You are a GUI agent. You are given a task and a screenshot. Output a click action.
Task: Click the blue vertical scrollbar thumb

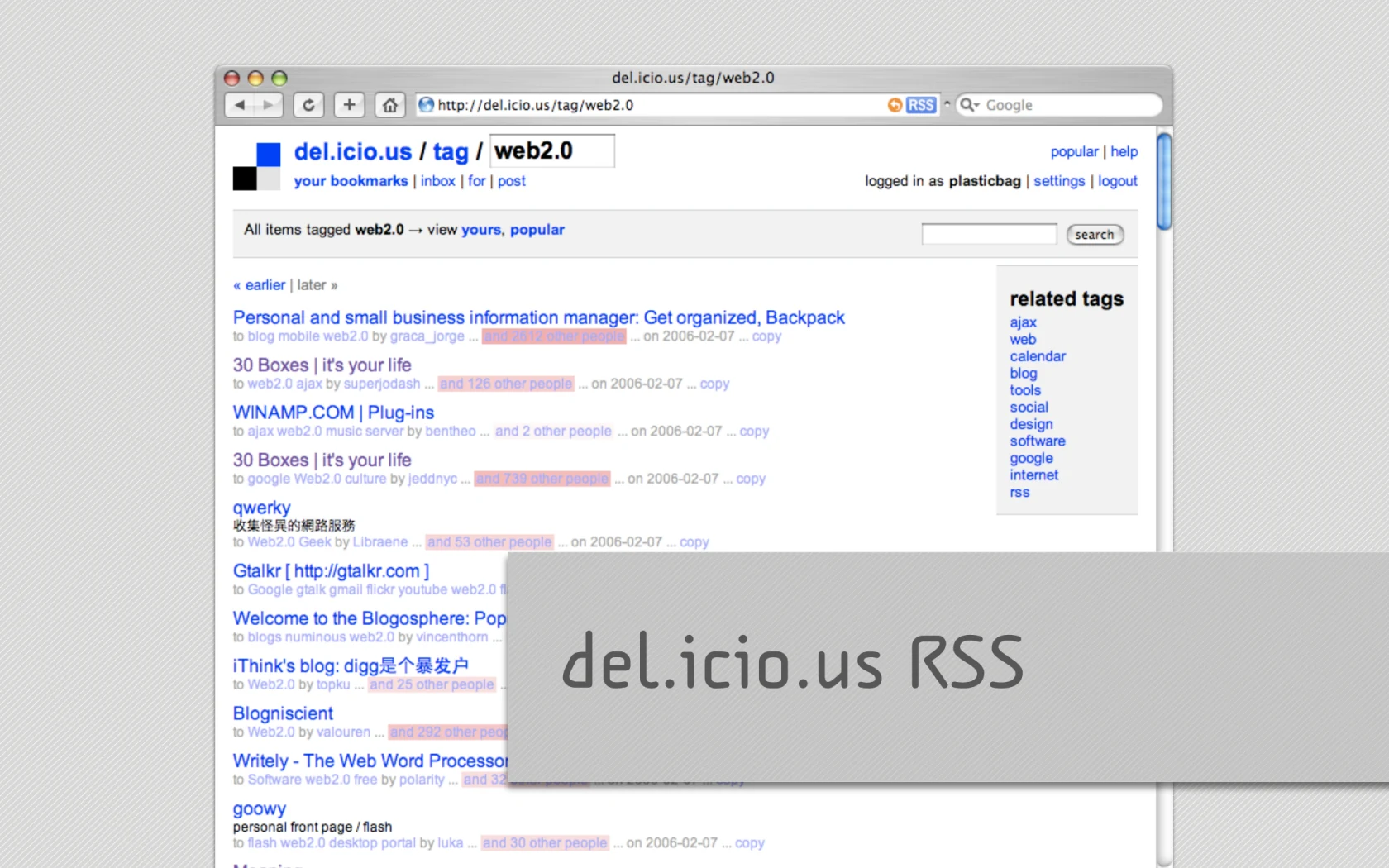click(1164, 181)
